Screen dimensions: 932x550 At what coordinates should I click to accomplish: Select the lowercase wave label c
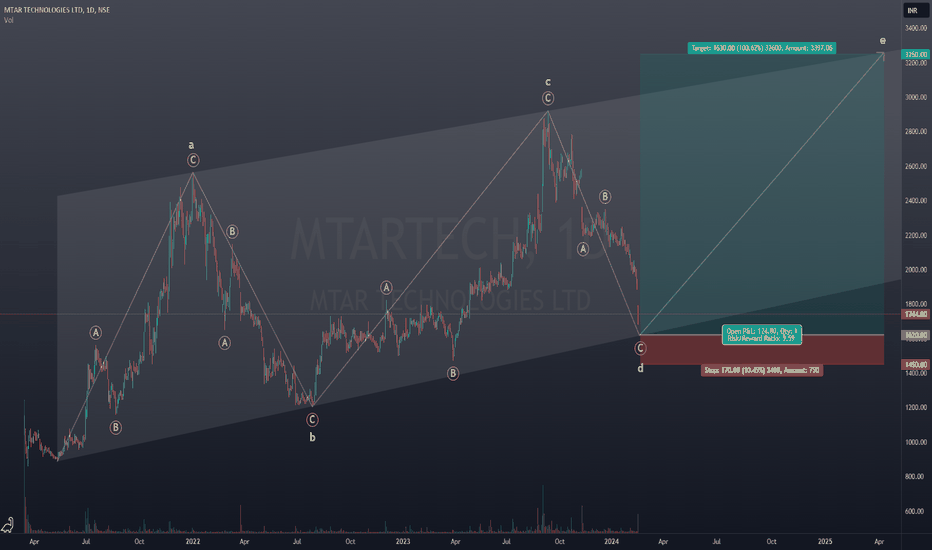pyautogui.click(x=548, y=82)
